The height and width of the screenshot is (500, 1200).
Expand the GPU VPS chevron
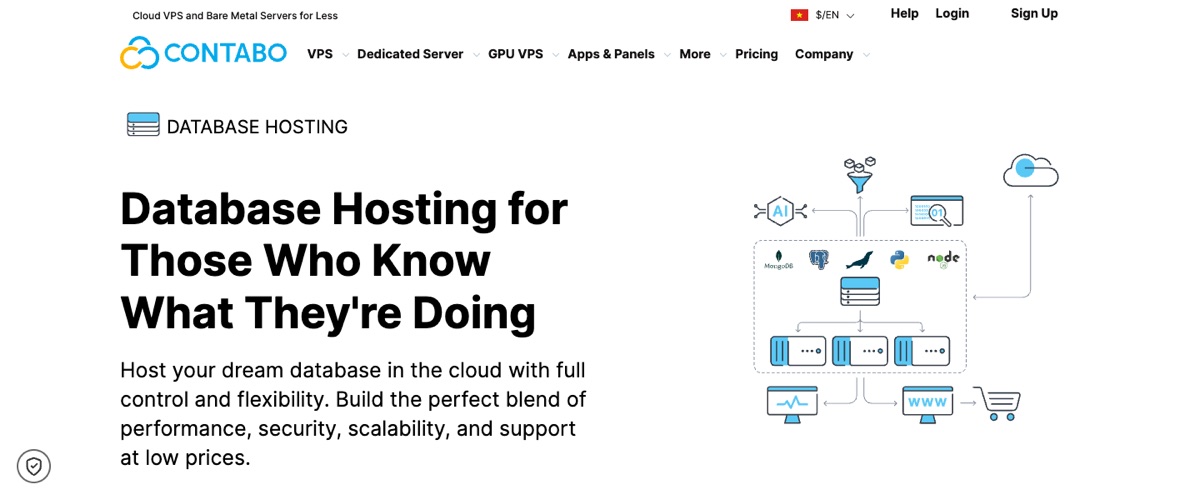coord(555,55)
